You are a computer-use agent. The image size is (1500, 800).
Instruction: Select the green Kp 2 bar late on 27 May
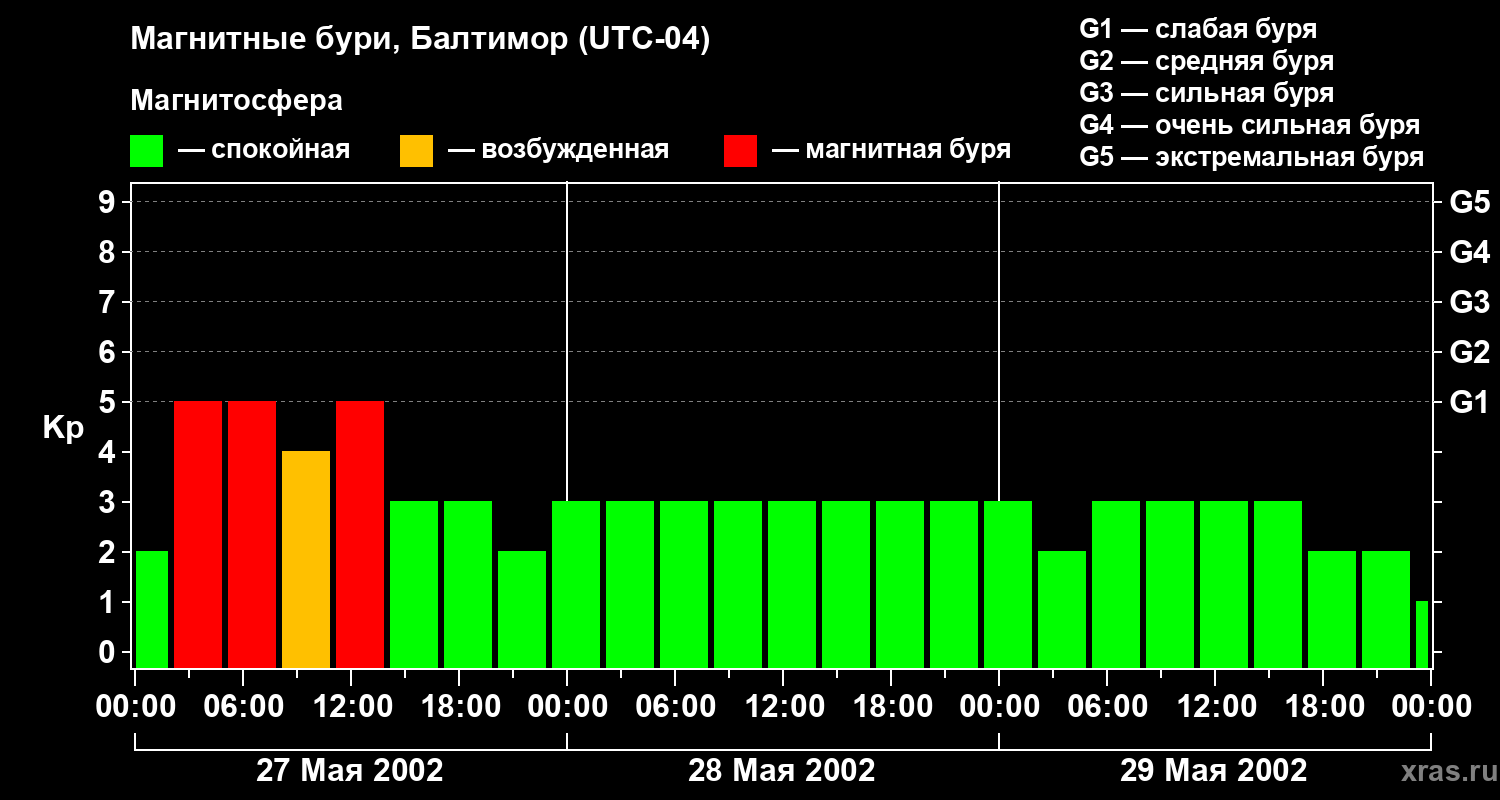[522, 609]
